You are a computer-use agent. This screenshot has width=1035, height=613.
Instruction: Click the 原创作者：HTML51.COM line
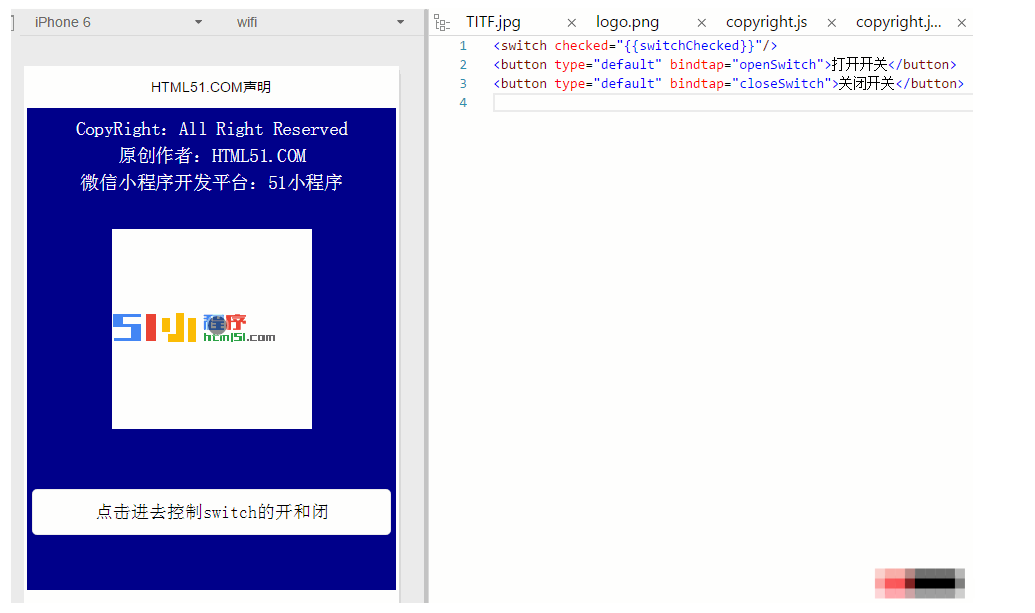click(212, 156)
